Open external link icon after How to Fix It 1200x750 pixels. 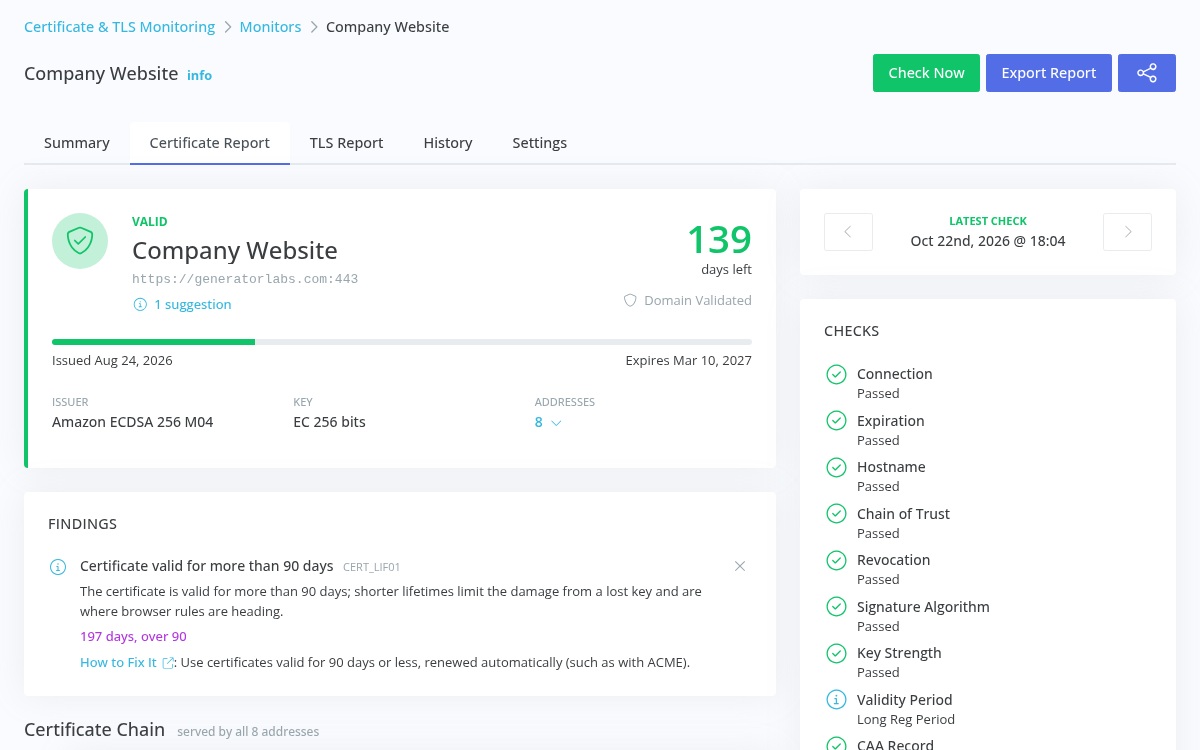point(168,662)
